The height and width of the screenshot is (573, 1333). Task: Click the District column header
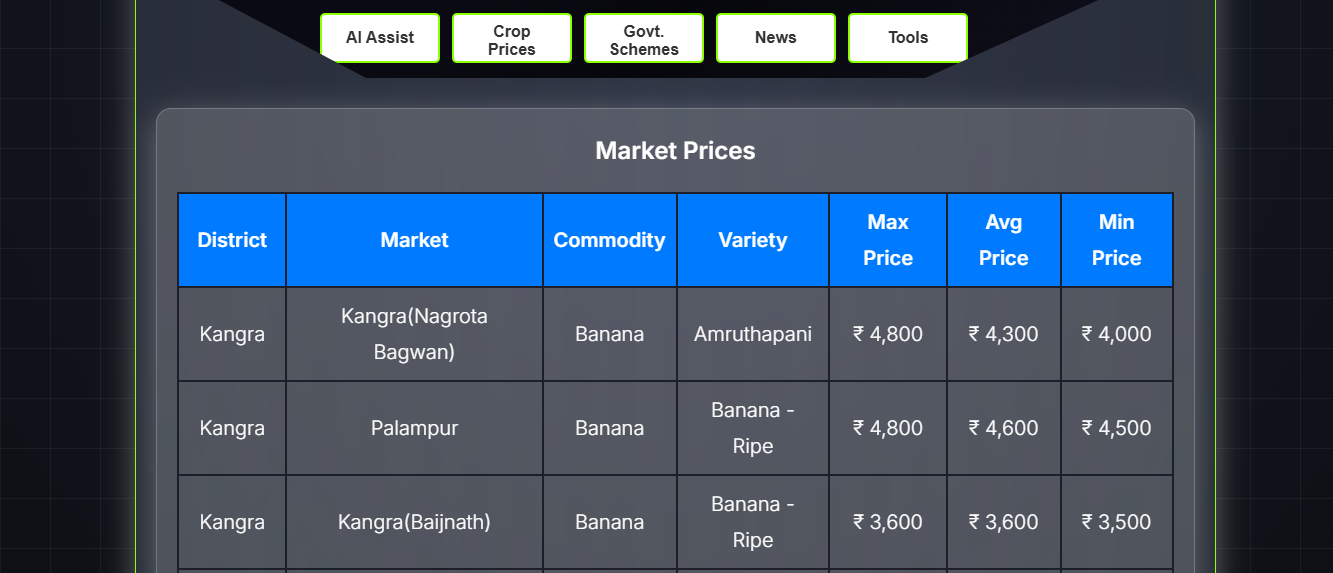coord(232,240)
